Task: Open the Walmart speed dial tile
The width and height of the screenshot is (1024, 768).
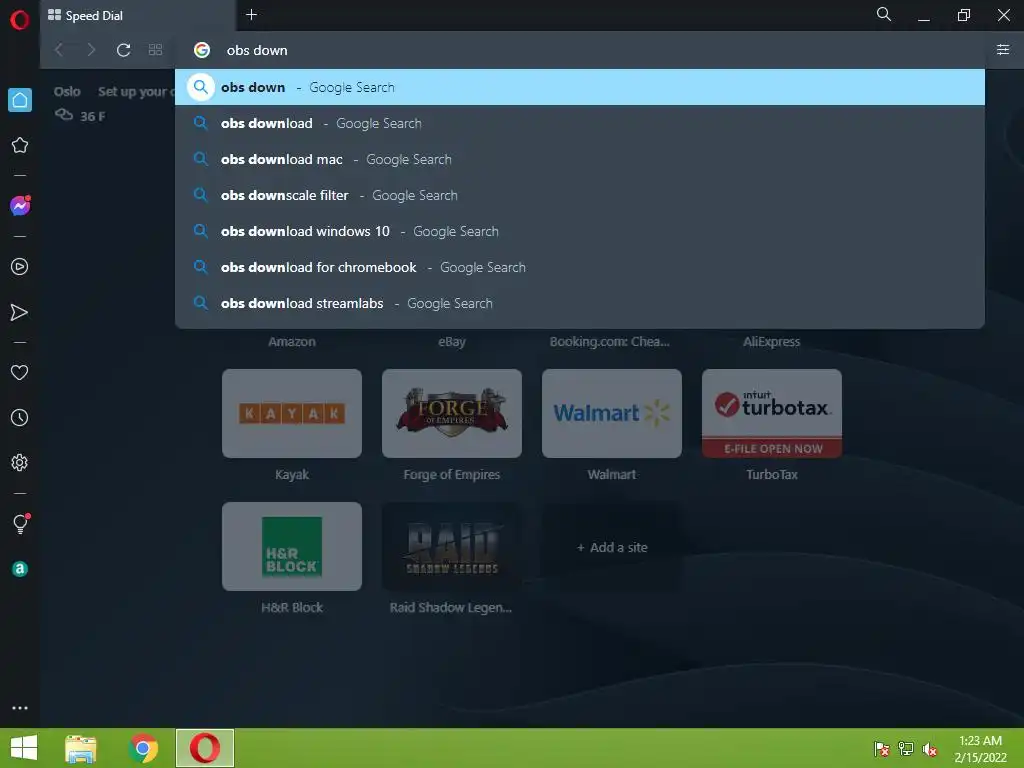Action: (612, 413)
